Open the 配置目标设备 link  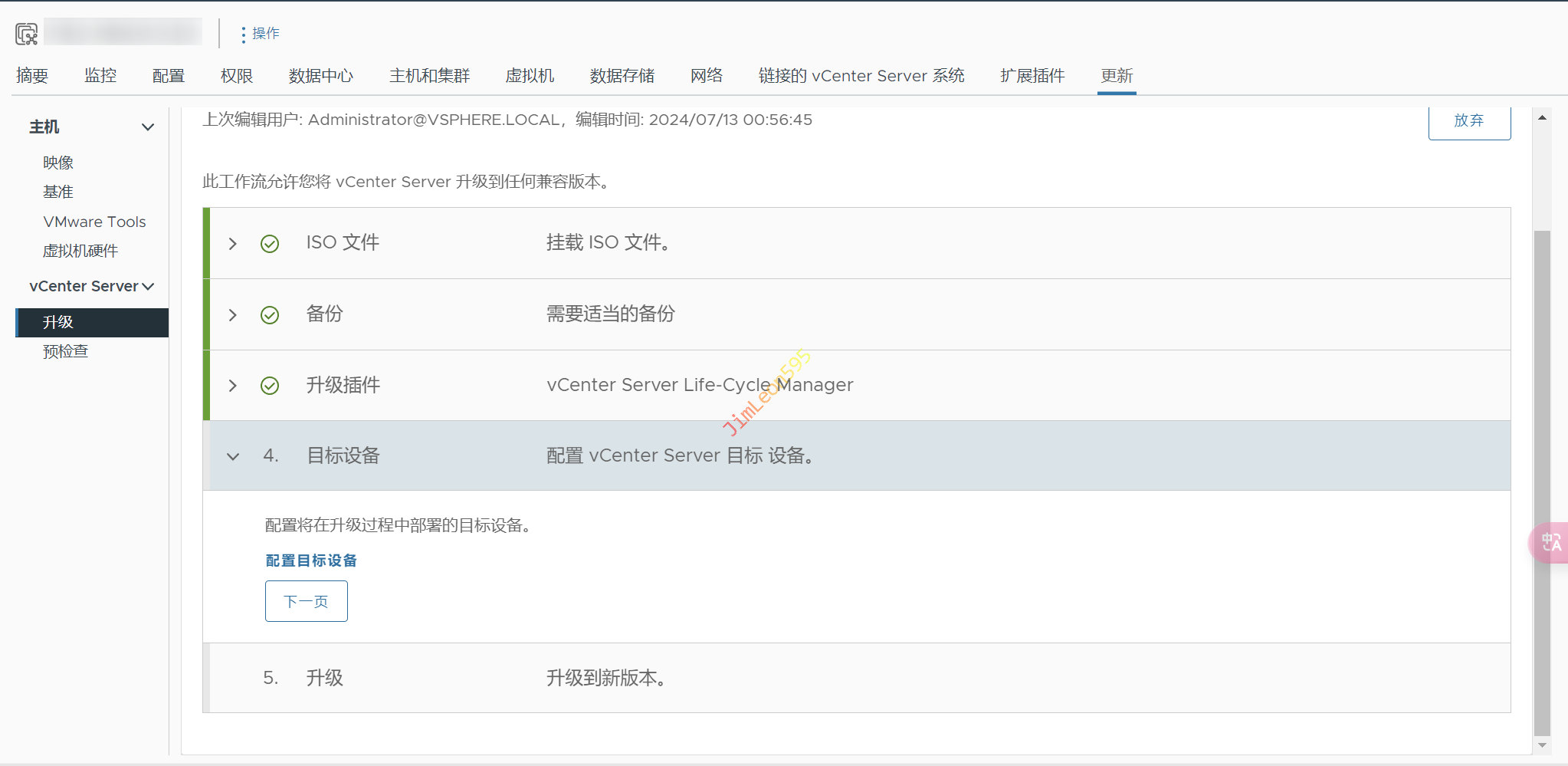point(311,561)
